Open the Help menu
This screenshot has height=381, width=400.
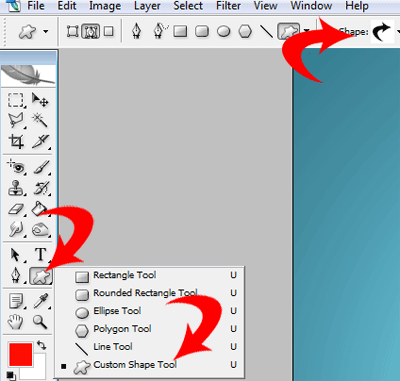[357, 6]
